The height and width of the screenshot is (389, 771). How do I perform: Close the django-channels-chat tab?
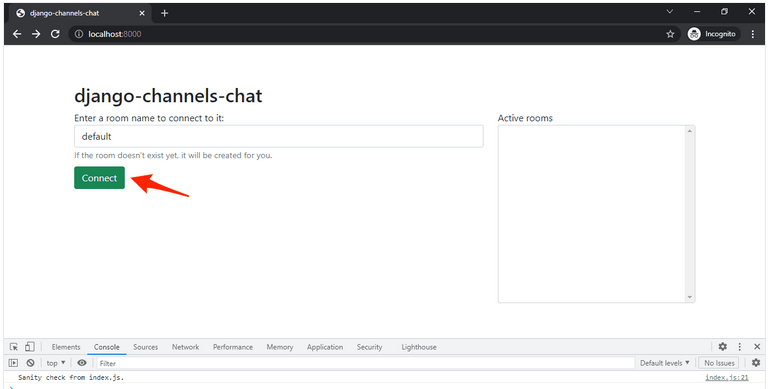pyautogui.click(x=142, y=13)
